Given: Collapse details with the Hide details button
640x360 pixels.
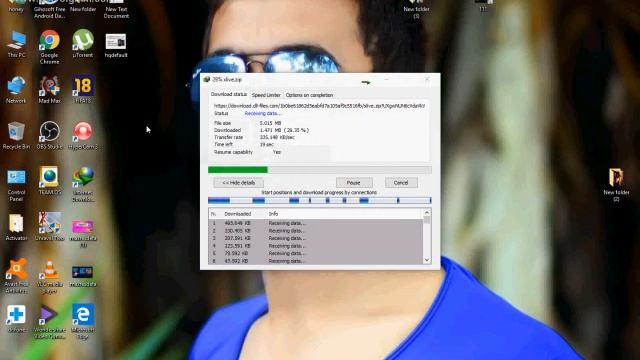Looking at the screenshot, I should 238,183.
